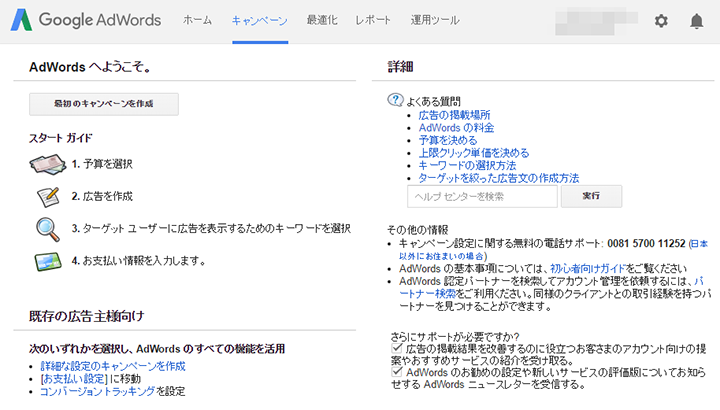The width and height of the screenshot is (720, 410).
Task: Select the キャンペーン tab
Action: [260, 21]
